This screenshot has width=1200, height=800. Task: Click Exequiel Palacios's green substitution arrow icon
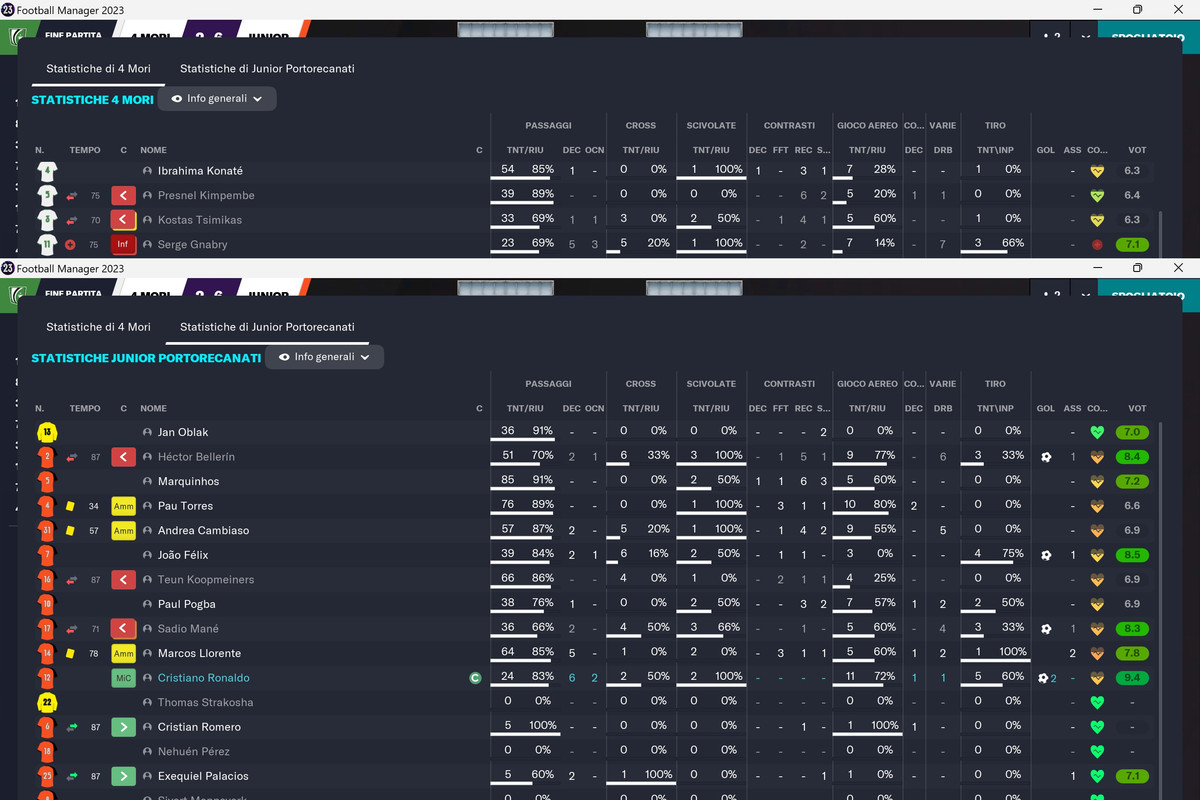pyautogui.click(x=71, y=776)
